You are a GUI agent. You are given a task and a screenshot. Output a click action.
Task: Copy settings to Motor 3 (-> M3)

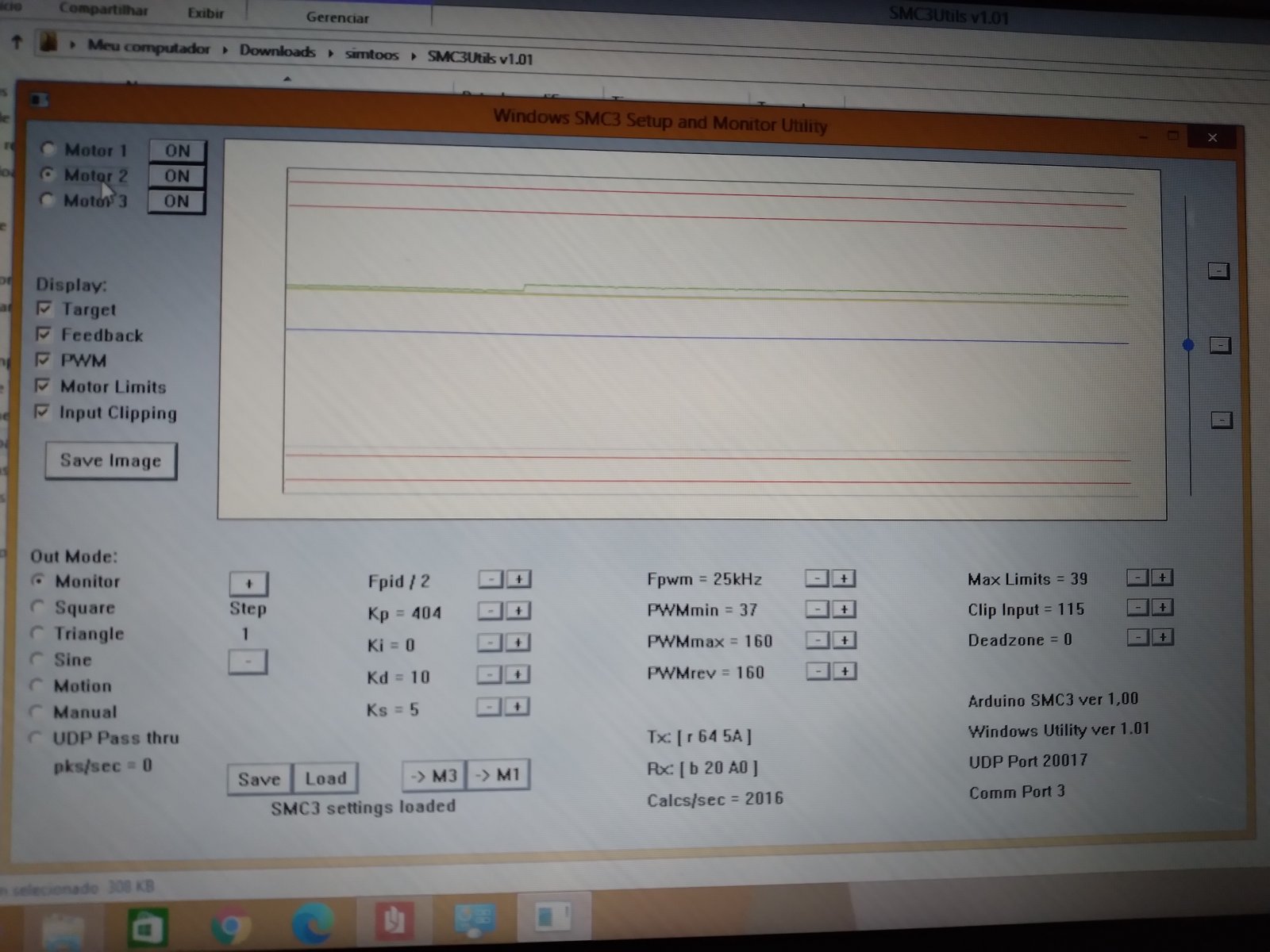pyautogui.click(x=434, y=775)
